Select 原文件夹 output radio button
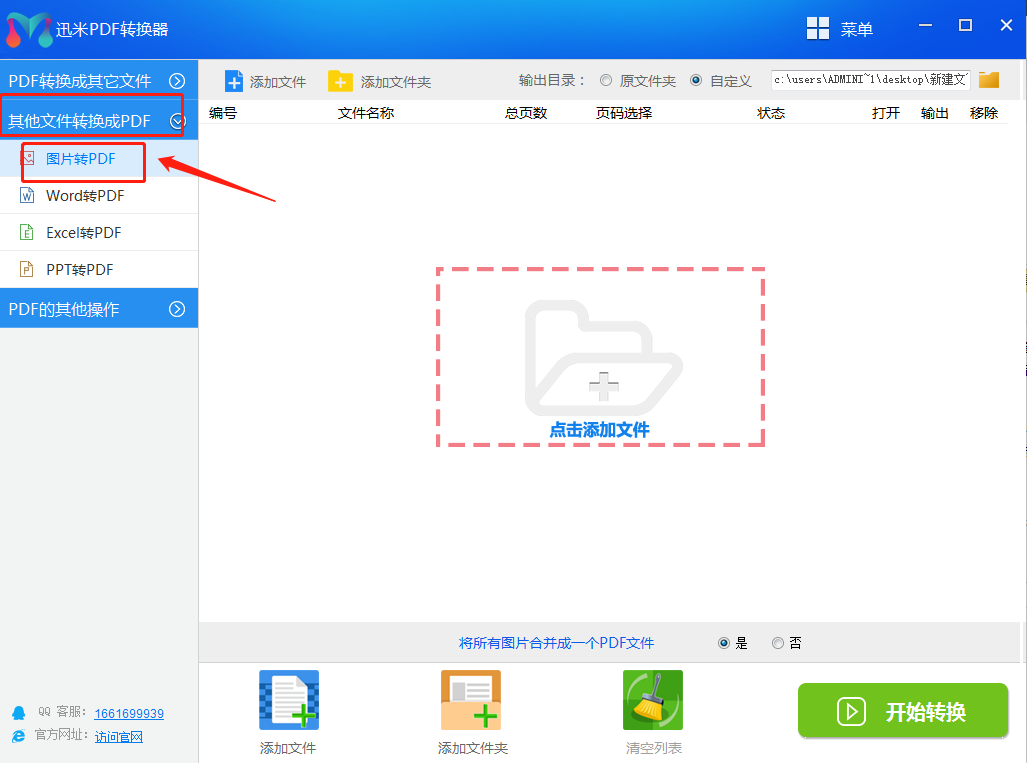This screenshot has width=1027, height=763. point(606,81)
